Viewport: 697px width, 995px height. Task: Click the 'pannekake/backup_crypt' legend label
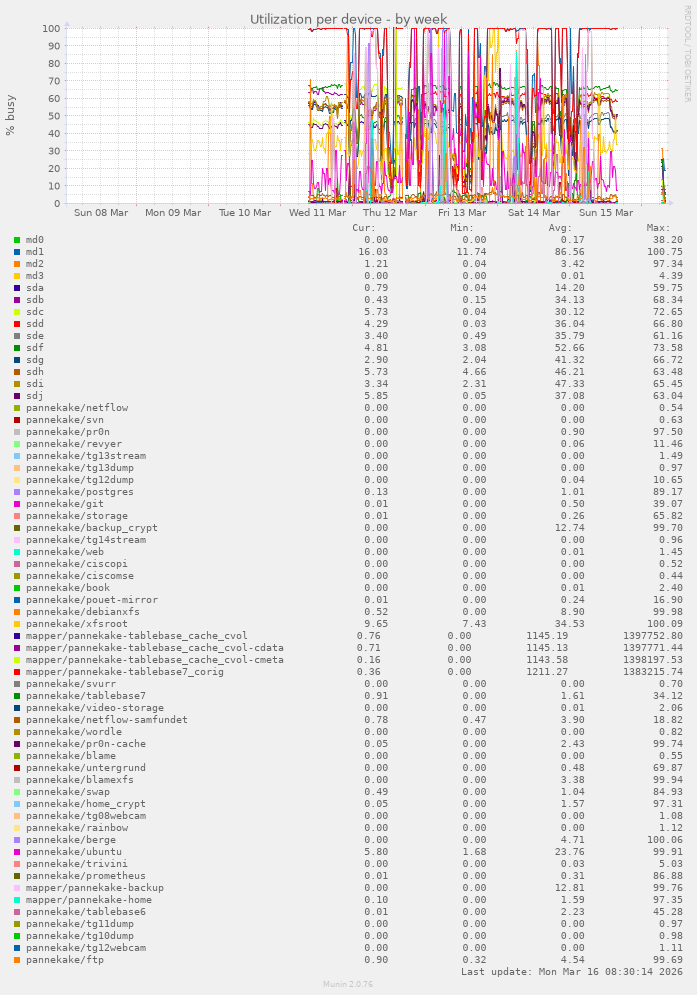click(92, 528)
